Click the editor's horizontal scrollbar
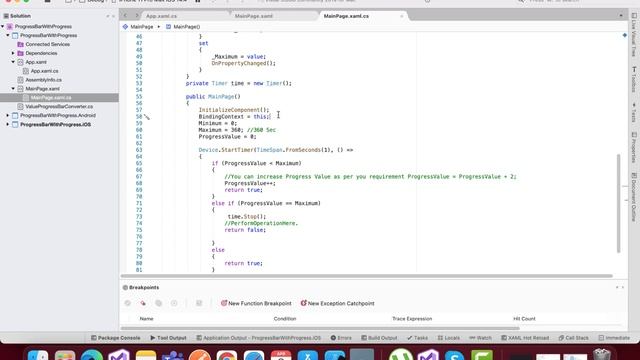 pyautogui.click(x=367, y=276)
